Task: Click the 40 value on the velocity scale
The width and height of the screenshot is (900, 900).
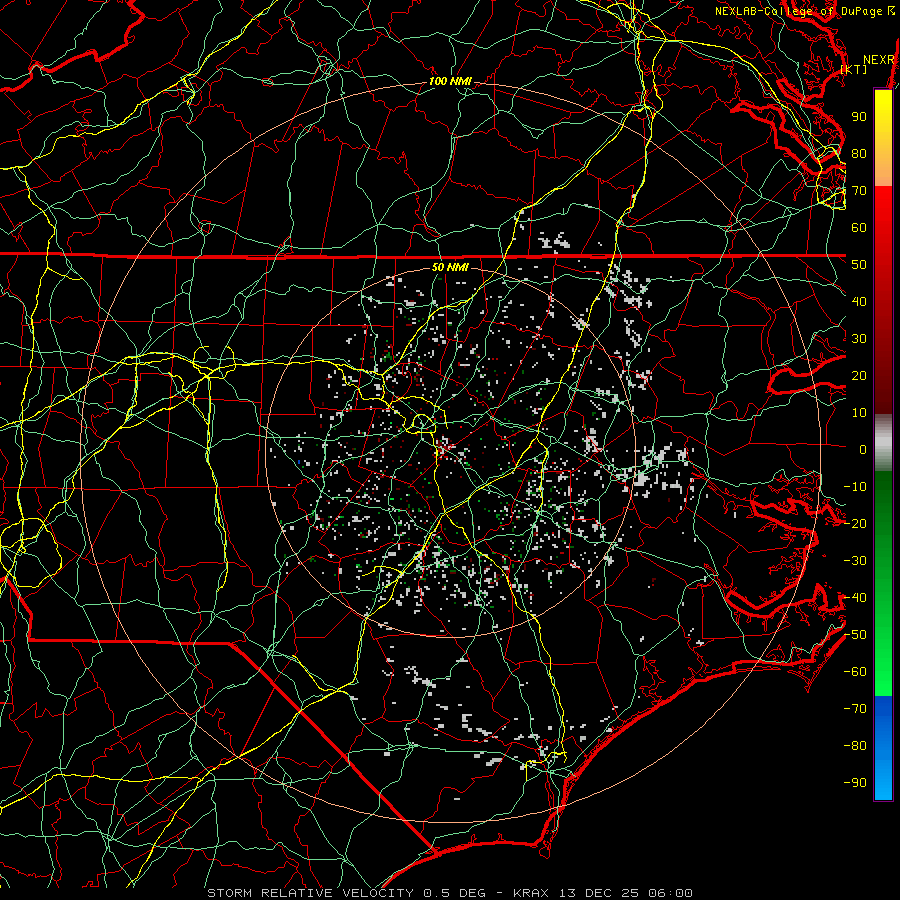Action: point(859,301)
